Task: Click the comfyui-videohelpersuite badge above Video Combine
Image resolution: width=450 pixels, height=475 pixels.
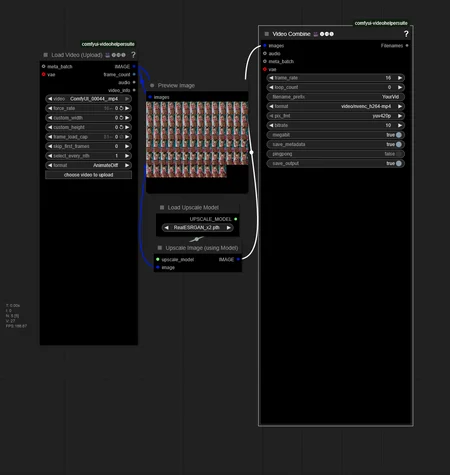Action: point(381,23)
